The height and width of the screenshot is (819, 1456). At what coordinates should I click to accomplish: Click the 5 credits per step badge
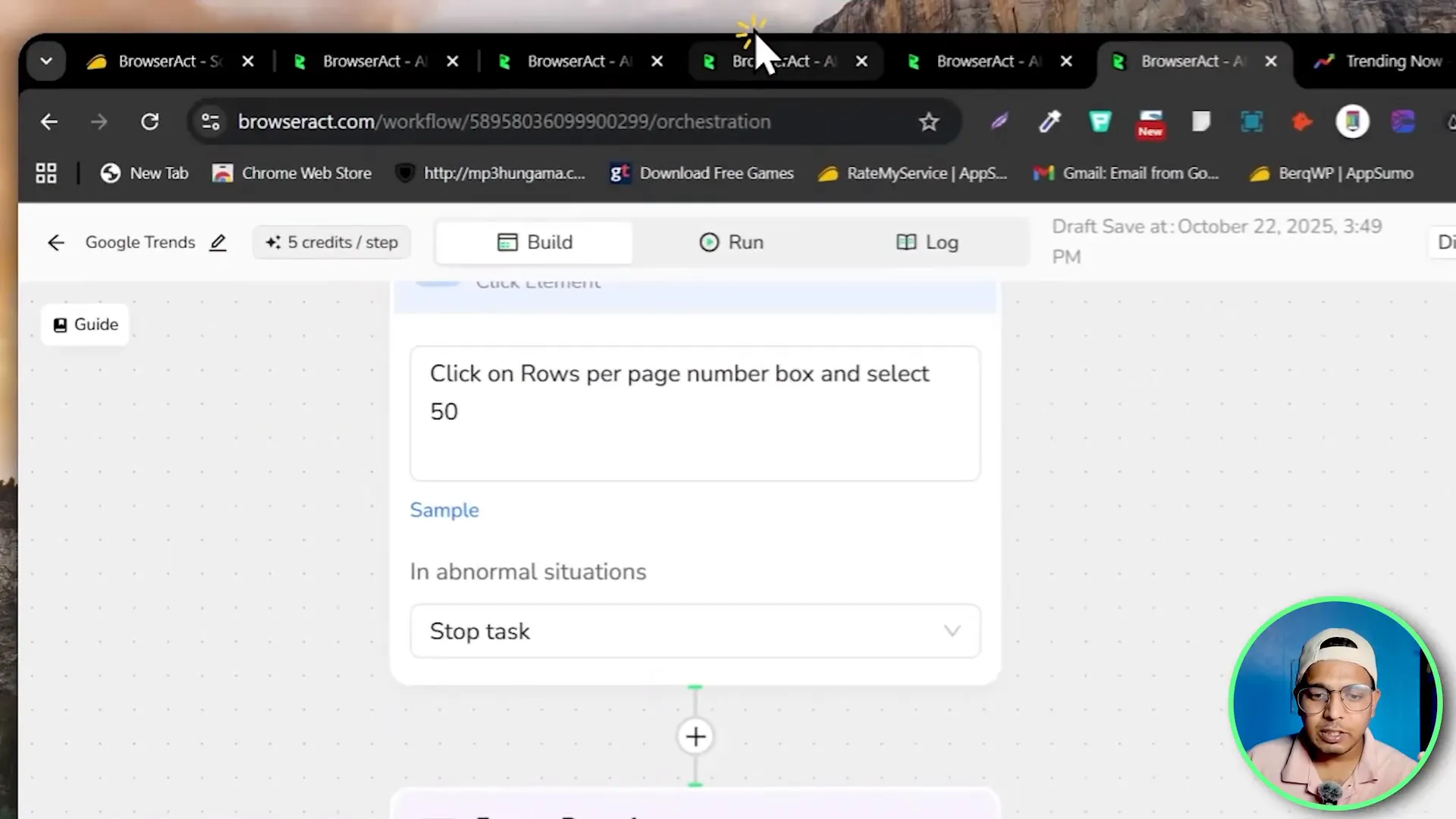(331, 242)
